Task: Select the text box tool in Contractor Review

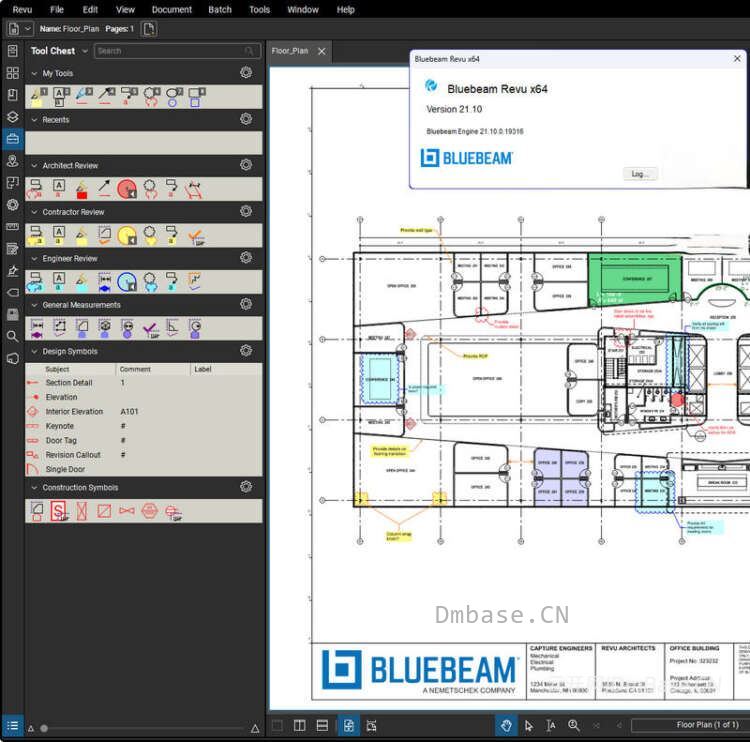Action: [x=58, y=235]
